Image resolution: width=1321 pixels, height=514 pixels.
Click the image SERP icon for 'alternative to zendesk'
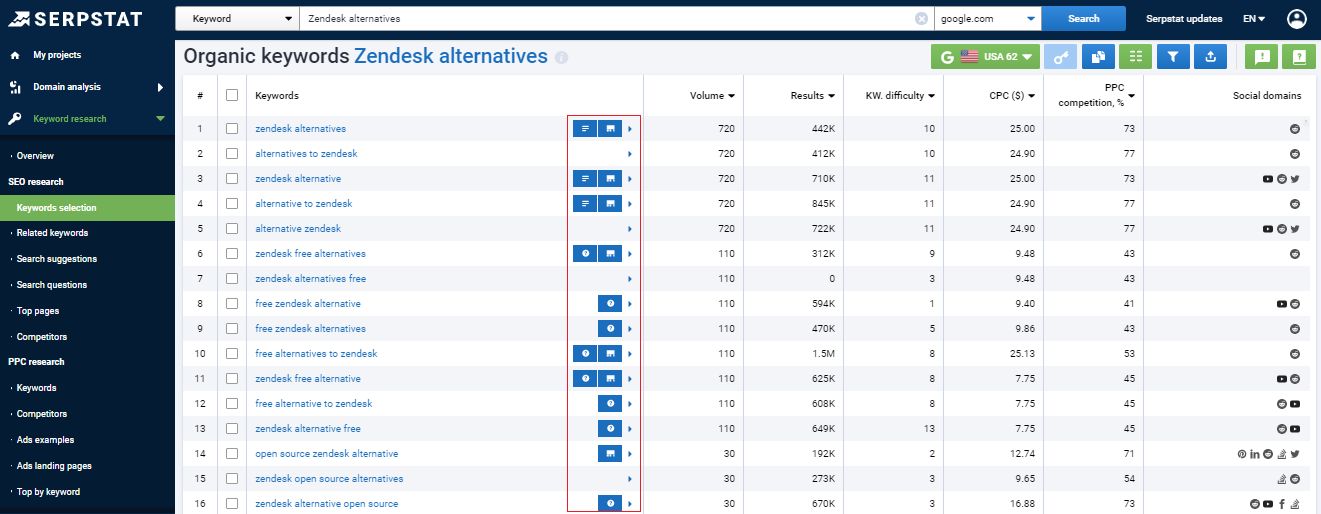(x=610, y=204)
